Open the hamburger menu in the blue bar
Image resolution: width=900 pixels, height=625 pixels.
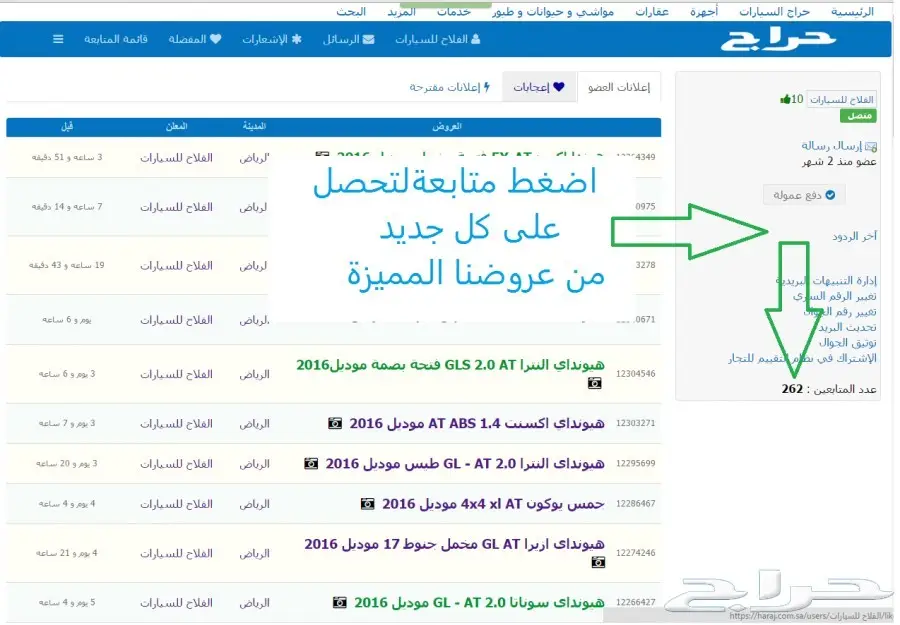pyautogui.click(x=57, y=39)
